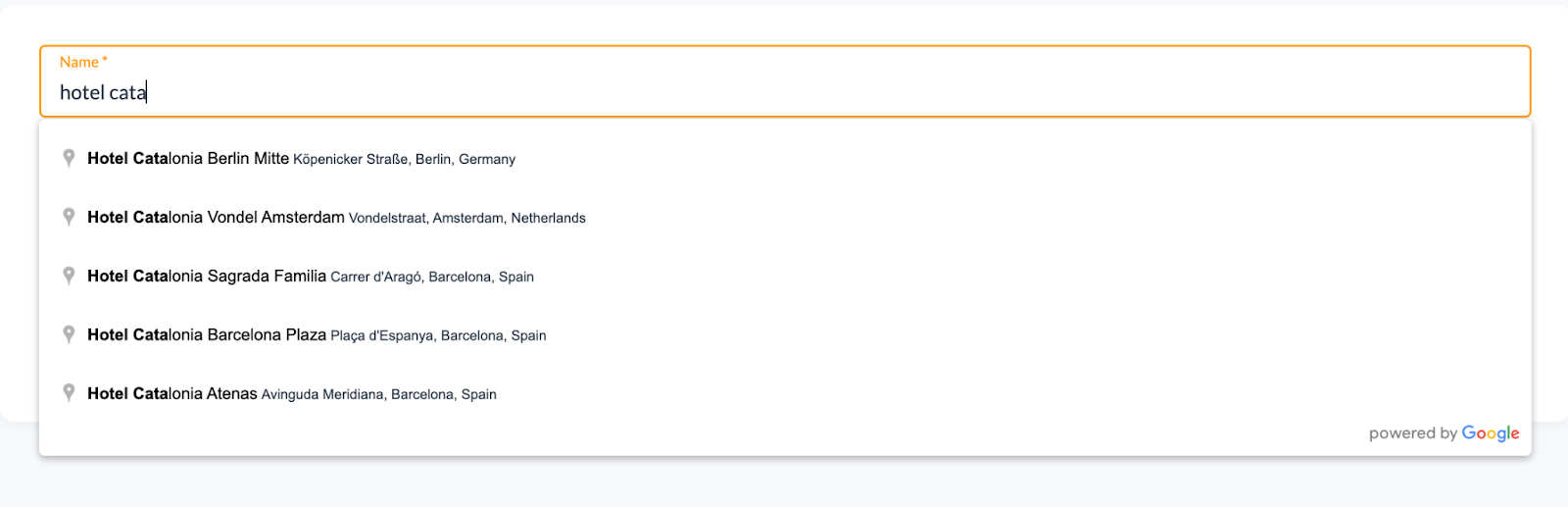Select Hotel Catalonia Vondel Amsterdam suggestion
Screen dimensions: 1568x507
(x=784, y=218)
